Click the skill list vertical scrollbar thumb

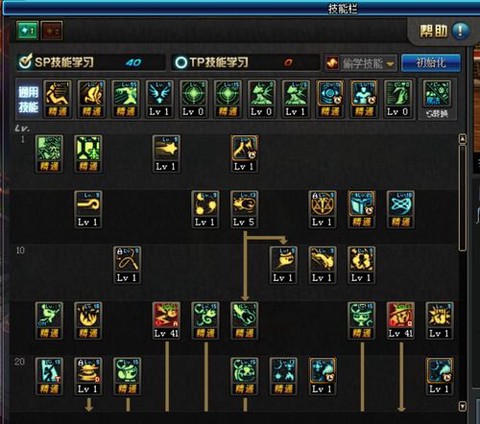[x=462, y=198]
